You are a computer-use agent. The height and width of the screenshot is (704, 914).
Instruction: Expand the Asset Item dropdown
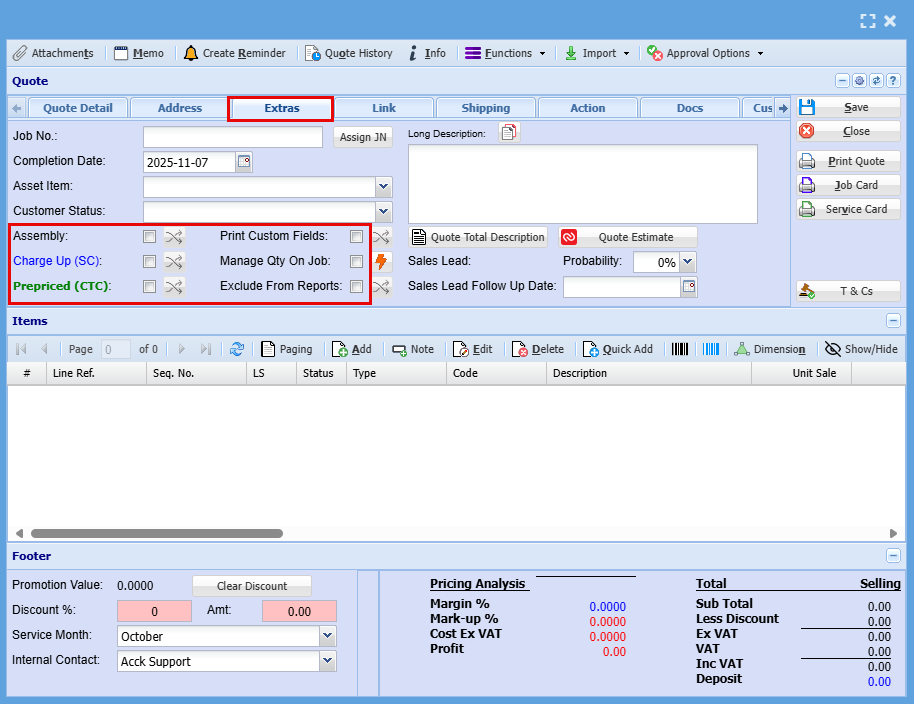point(383,186)
